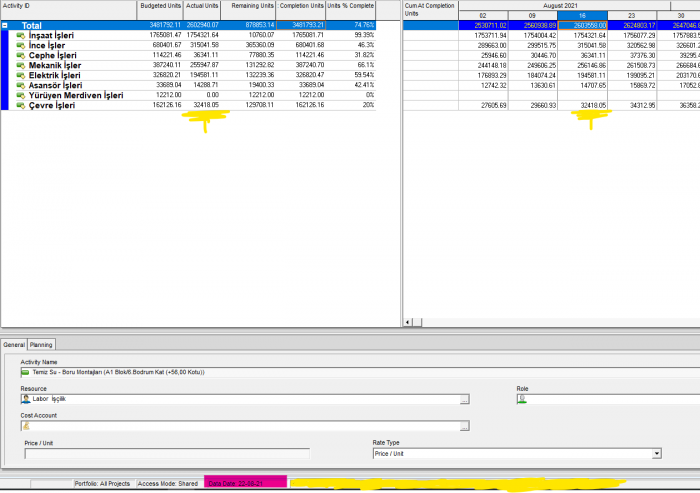Click the Asansör İşleri activity icon
This screenshot has width=700, height=493.
pyautogui.click(x=21, y=85)
